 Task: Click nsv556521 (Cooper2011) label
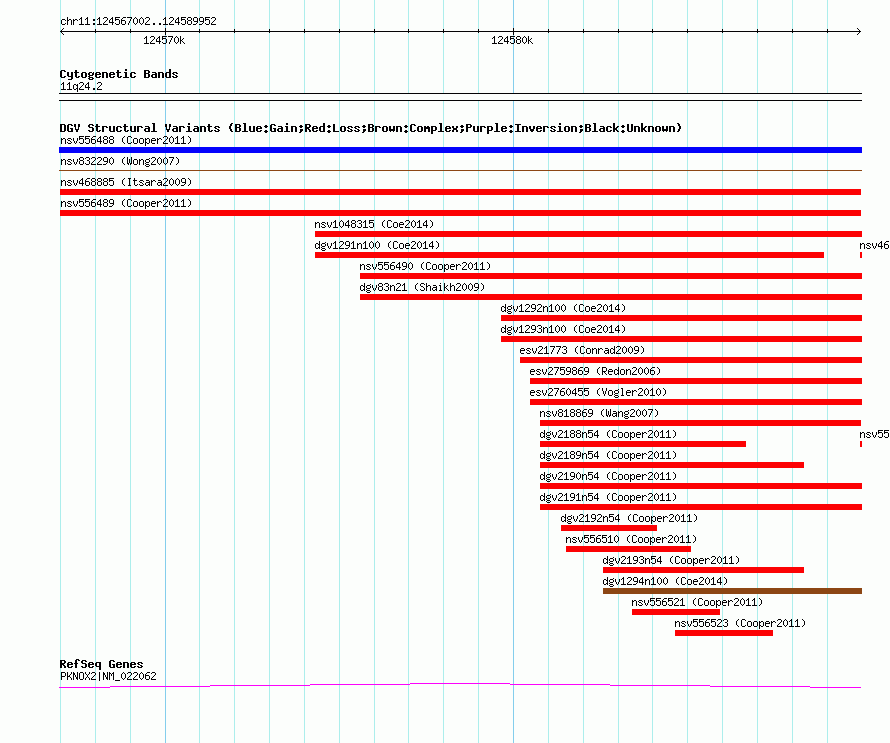[x=698, y=602]
